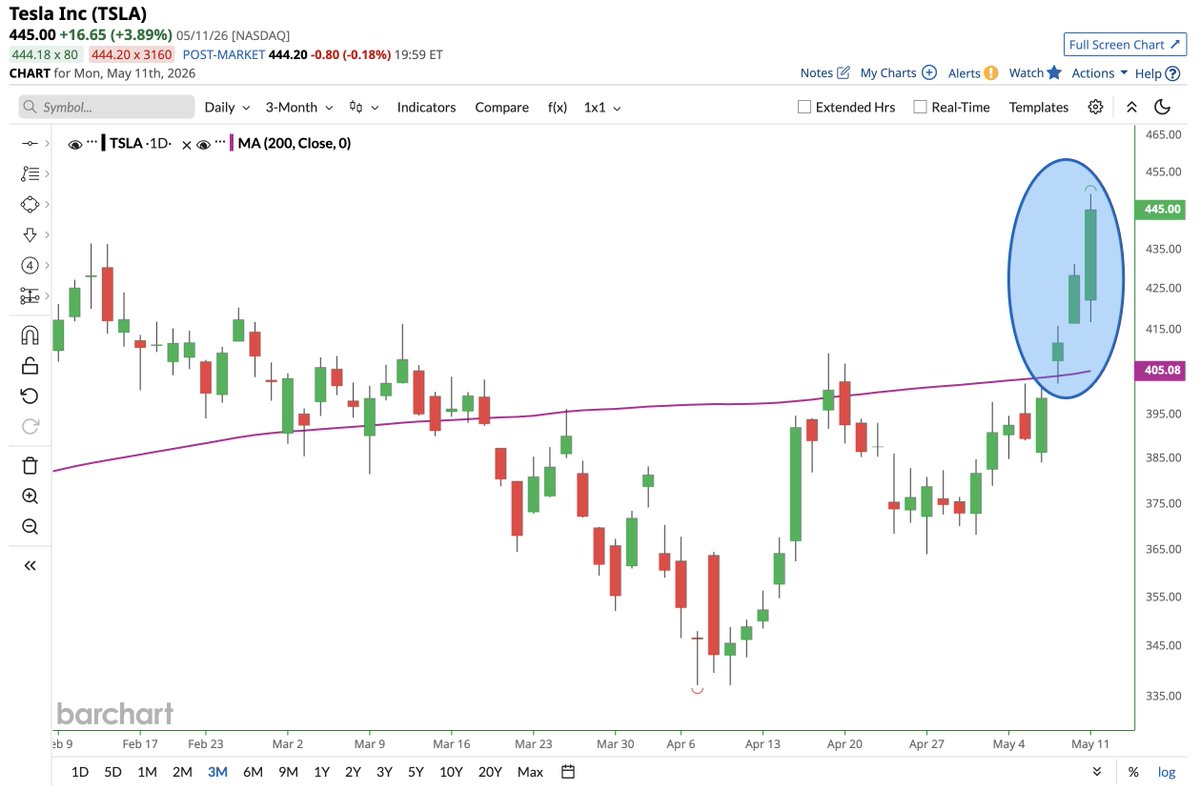Click the three dots next to MA legend
This screenshot has width=1200, height=791.
[x=222, y=143]
